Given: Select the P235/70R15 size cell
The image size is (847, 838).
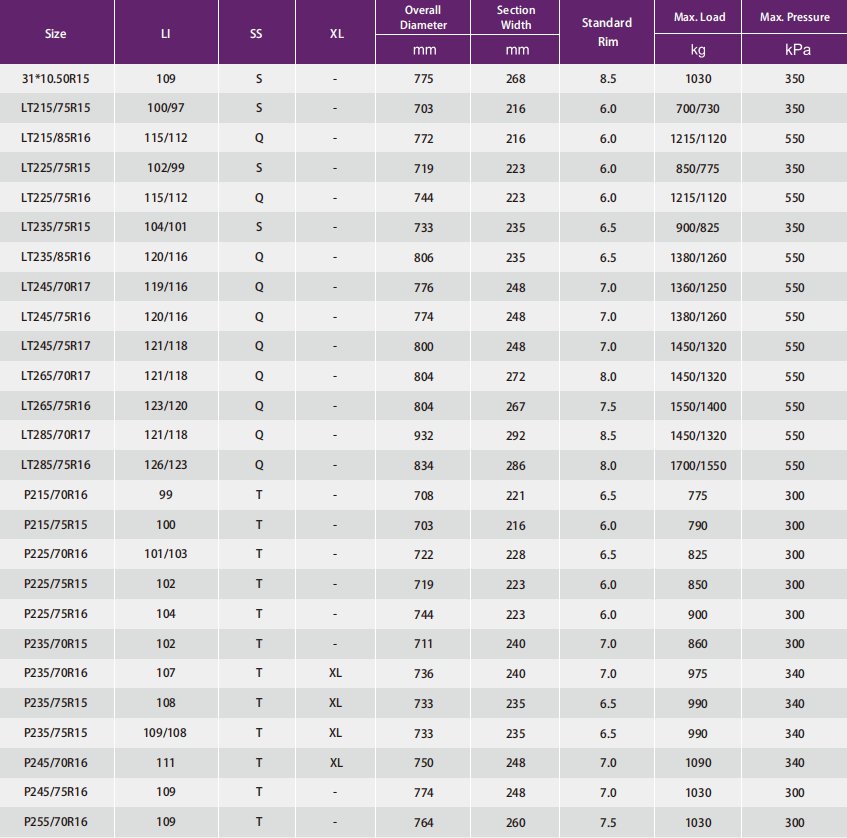Looking at the screenshot, I should [56, 644].
